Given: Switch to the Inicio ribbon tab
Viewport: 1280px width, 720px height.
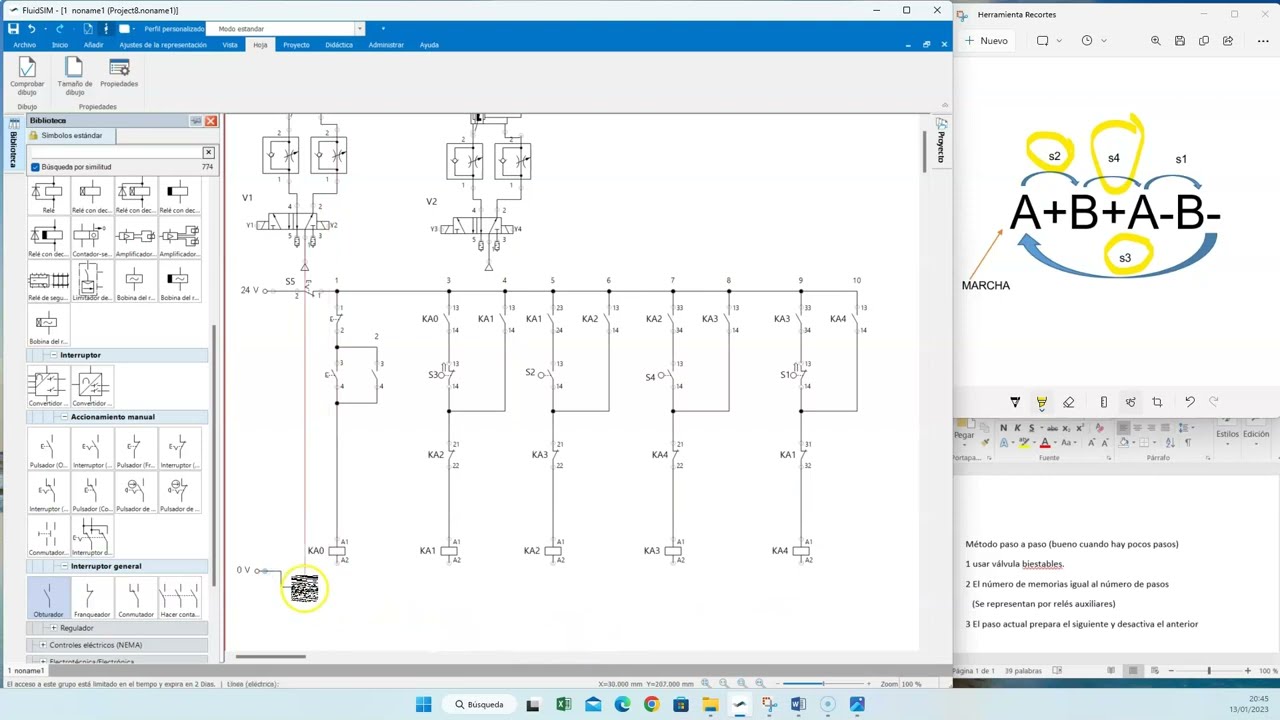Looking at the screenshot, I should tap(60, 45).
